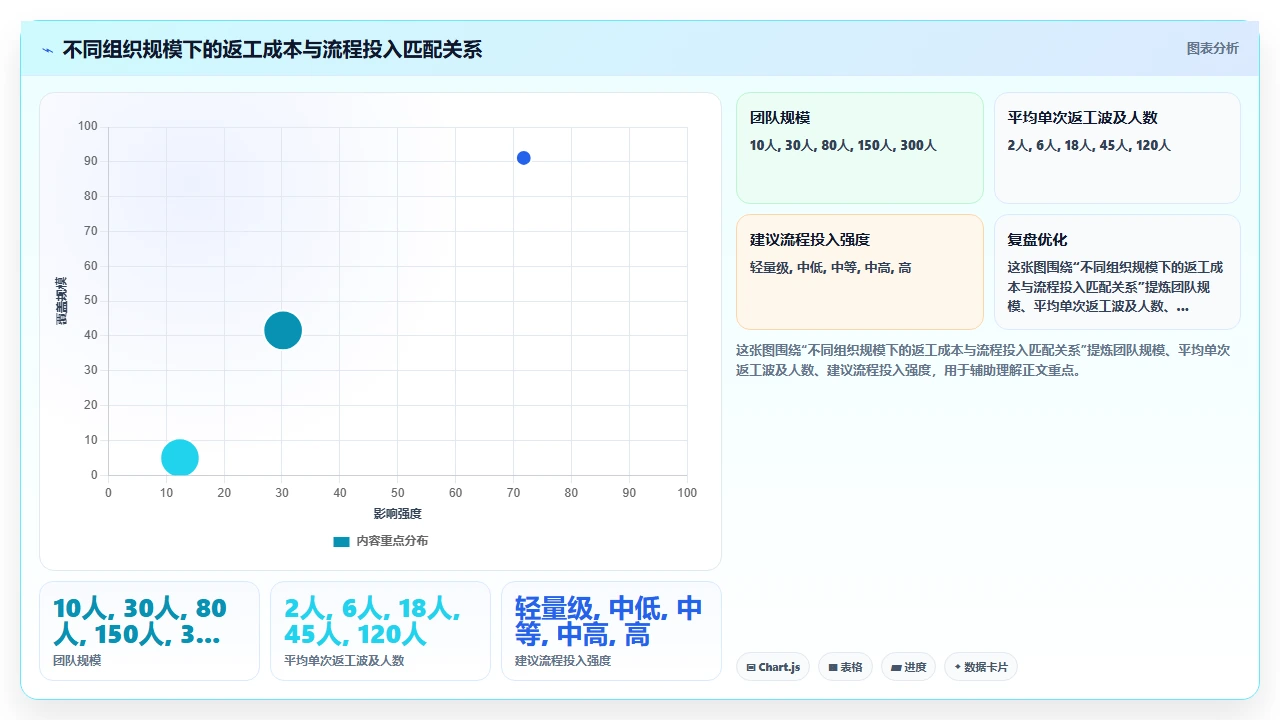The image size is (1280, 720).
Task: Click the description paragraph below the cards
Action: [983, 360]
